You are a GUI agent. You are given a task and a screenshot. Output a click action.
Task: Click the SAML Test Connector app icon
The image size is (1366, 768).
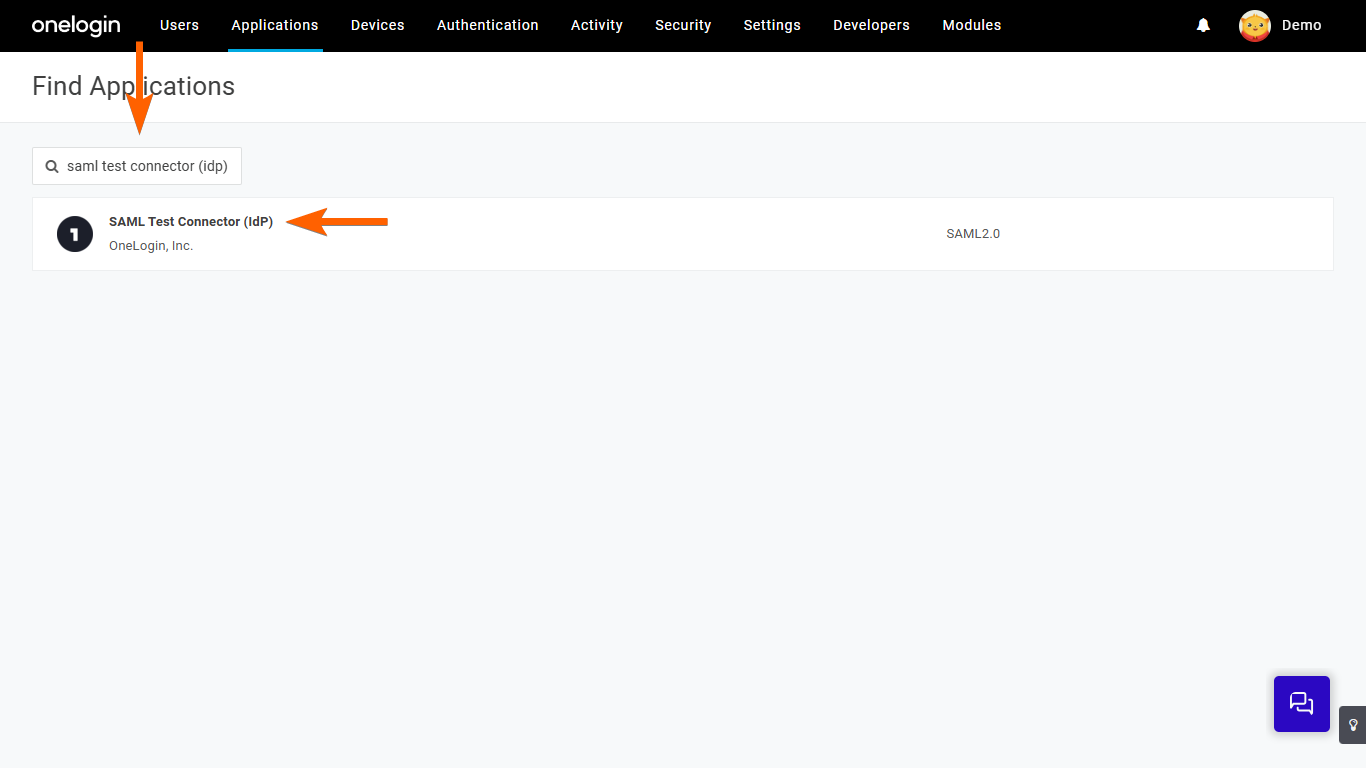point(75,234)
